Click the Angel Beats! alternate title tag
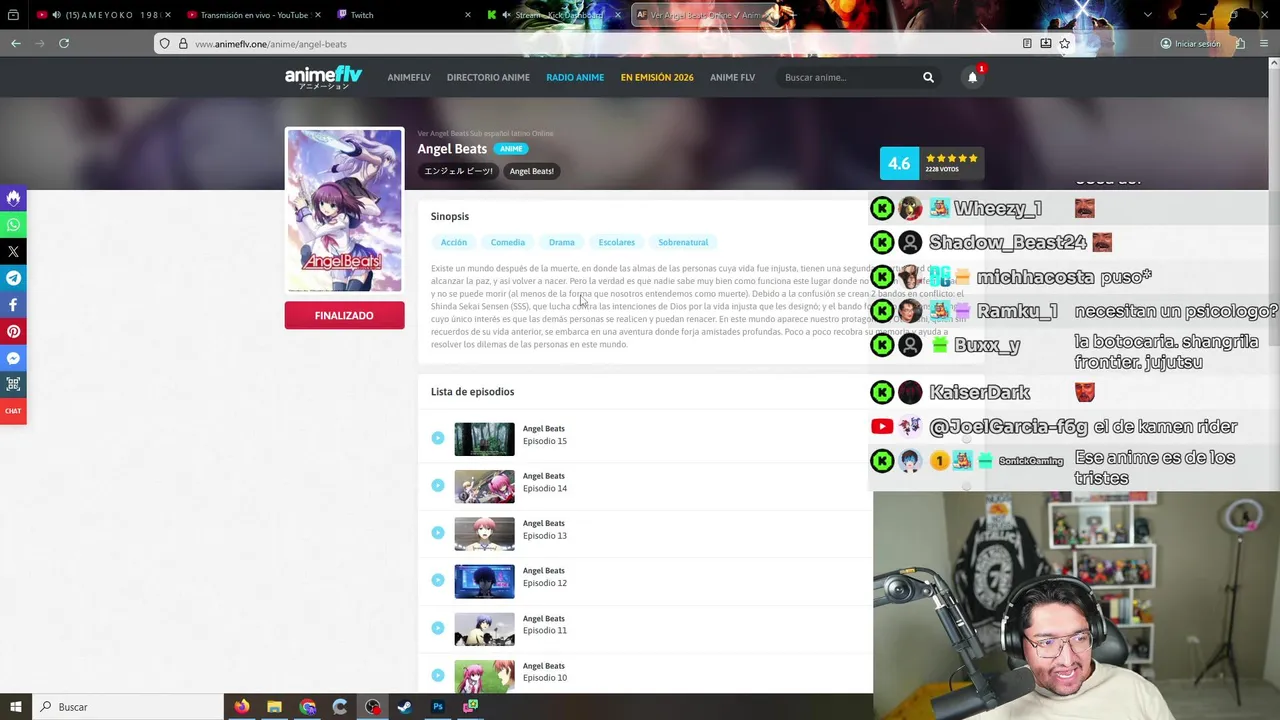The width and height of the screenshot is (1280, 720). 532,171
